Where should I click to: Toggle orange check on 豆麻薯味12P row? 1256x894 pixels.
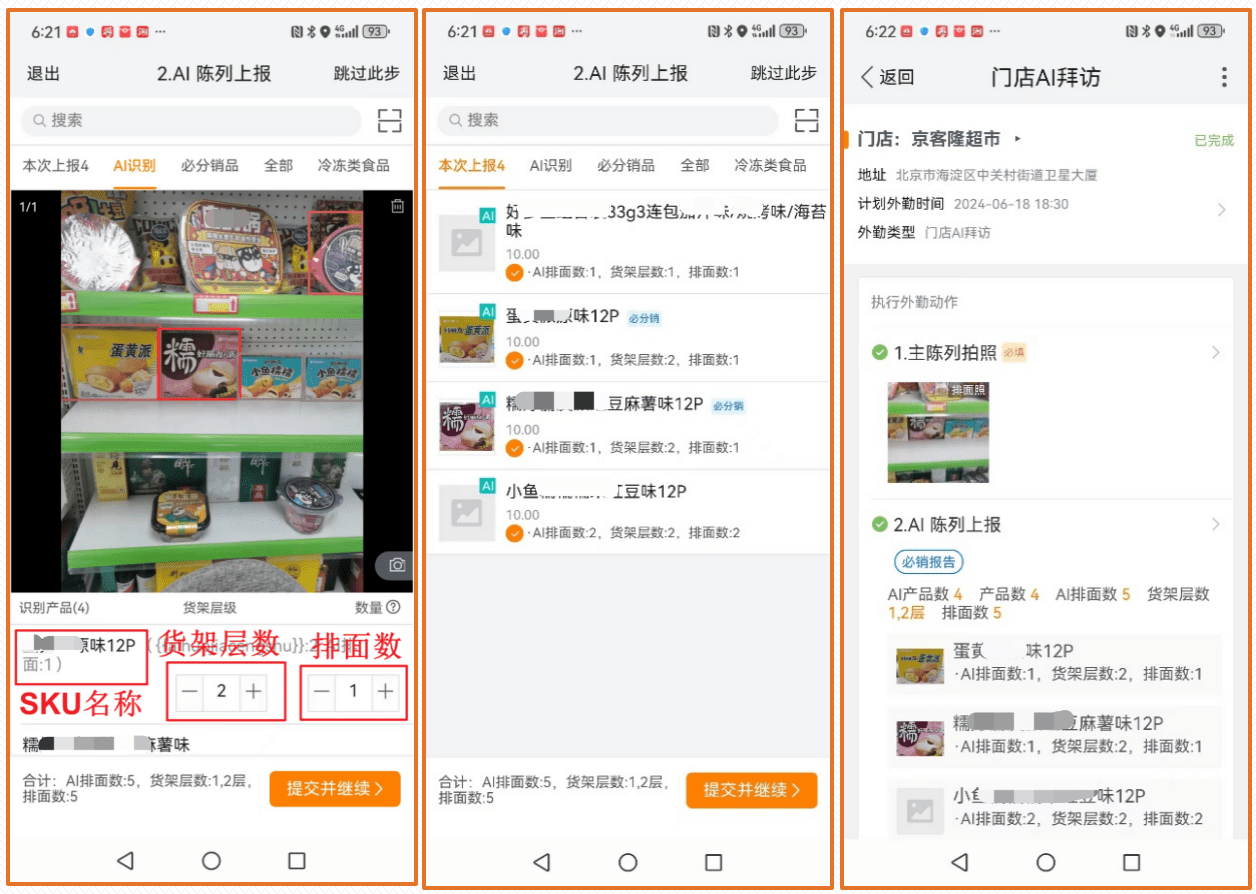pyautogui.click(x=515, y=447)
